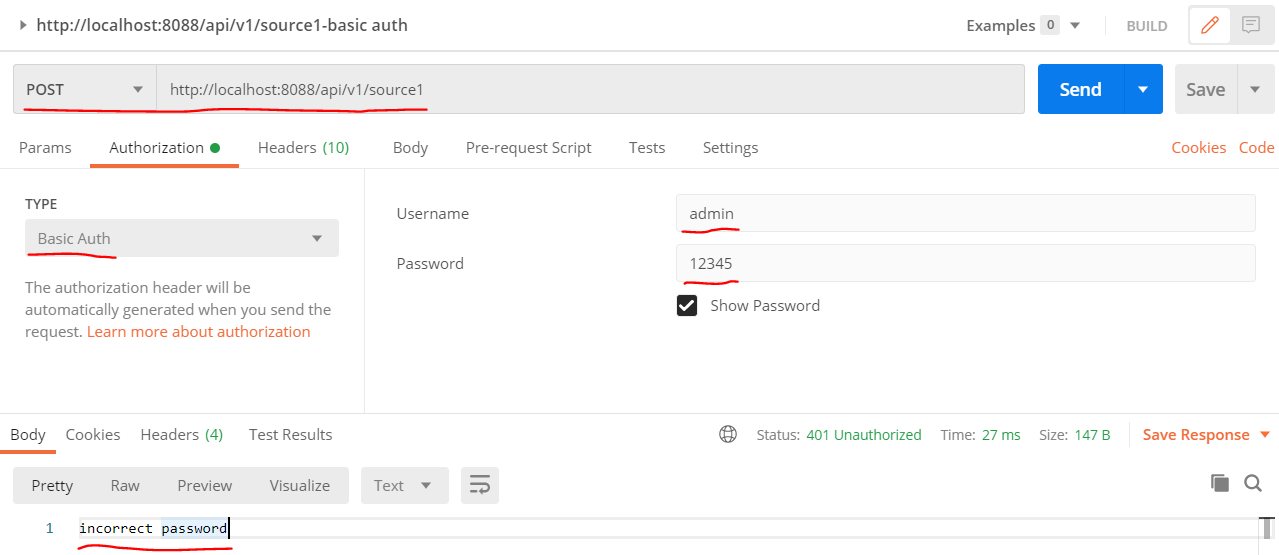Click the pencil edit icon
The width and height of the screenshot is (1279, 555).
click(x=1210, y=26)
